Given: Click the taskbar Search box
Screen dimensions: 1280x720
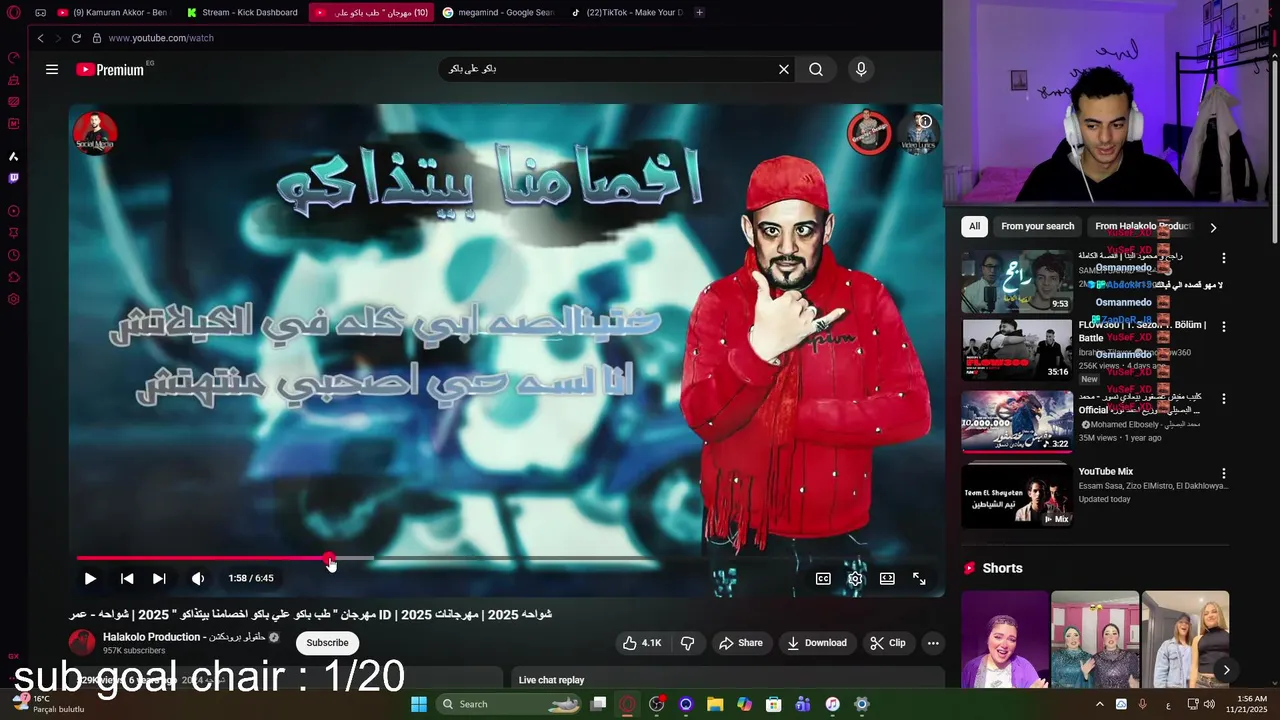Looking at the screenshot, I should [510, 704].
